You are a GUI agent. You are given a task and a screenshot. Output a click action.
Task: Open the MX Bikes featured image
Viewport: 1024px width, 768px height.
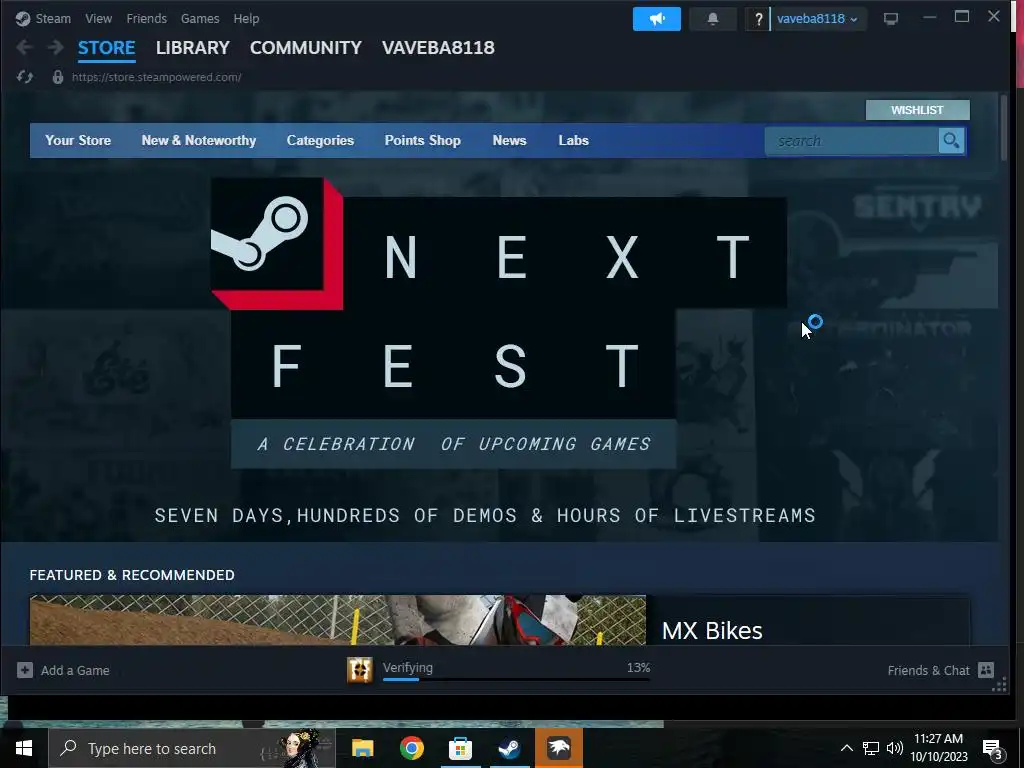click(338, 620)
